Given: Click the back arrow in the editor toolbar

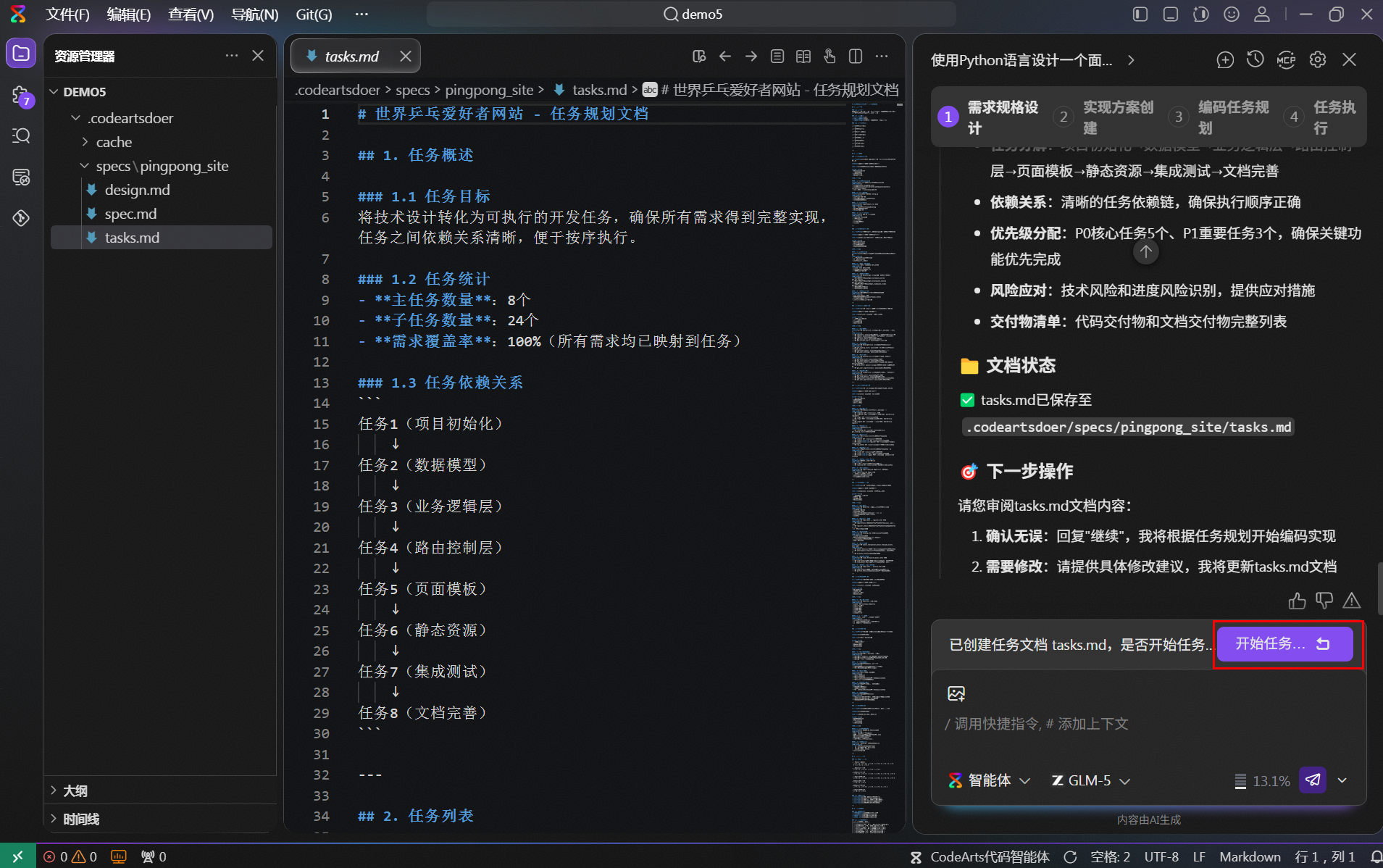Looking at the screenshot, I should 725,57.
